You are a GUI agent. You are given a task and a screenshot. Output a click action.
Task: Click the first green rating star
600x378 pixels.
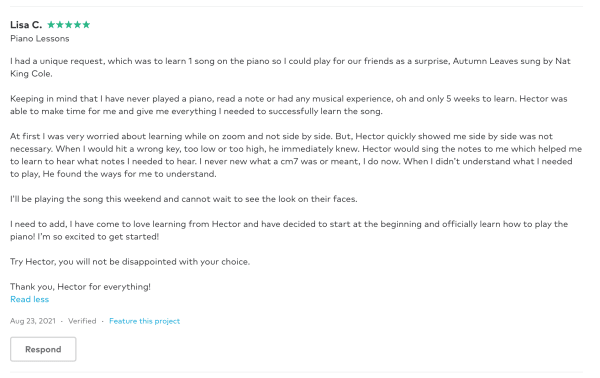(51, 25)
